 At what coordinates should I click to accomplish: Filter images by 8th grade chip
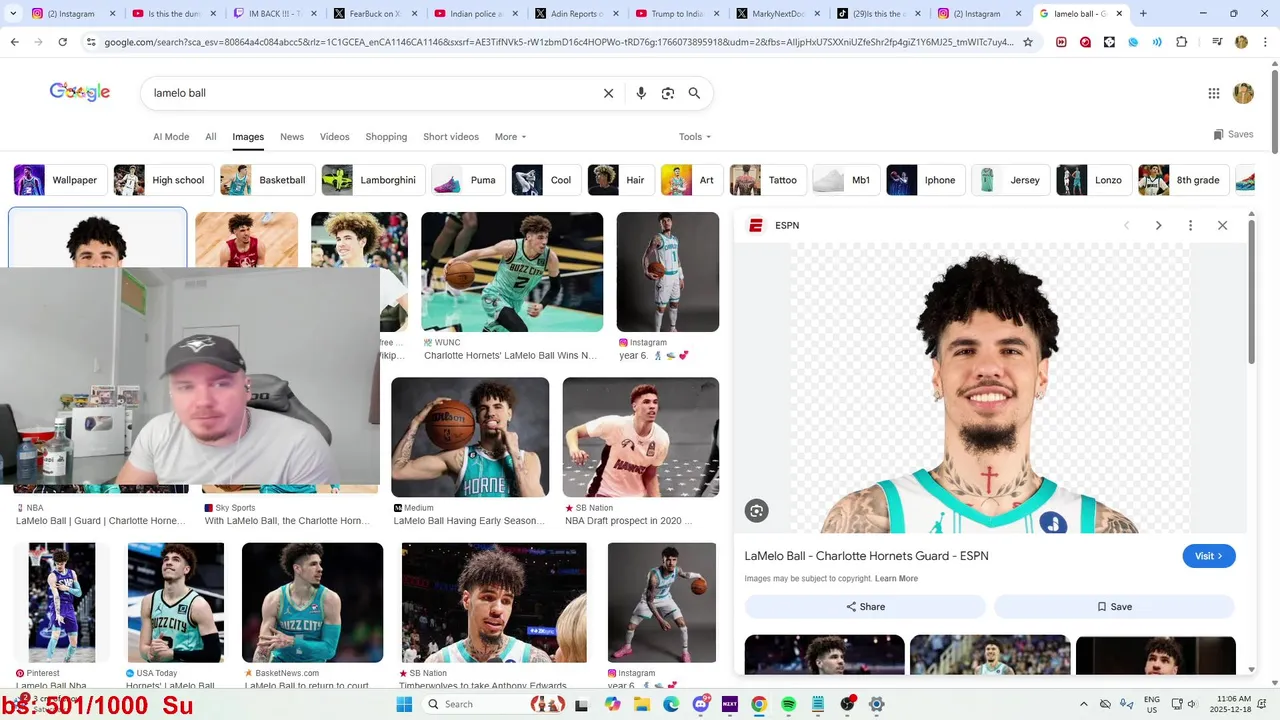(1183, 180)
